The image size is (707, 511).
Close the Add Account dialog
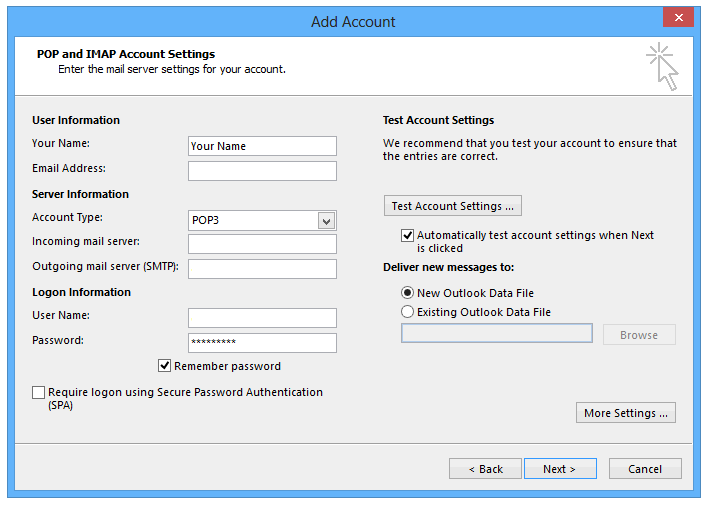click(678, 18)
